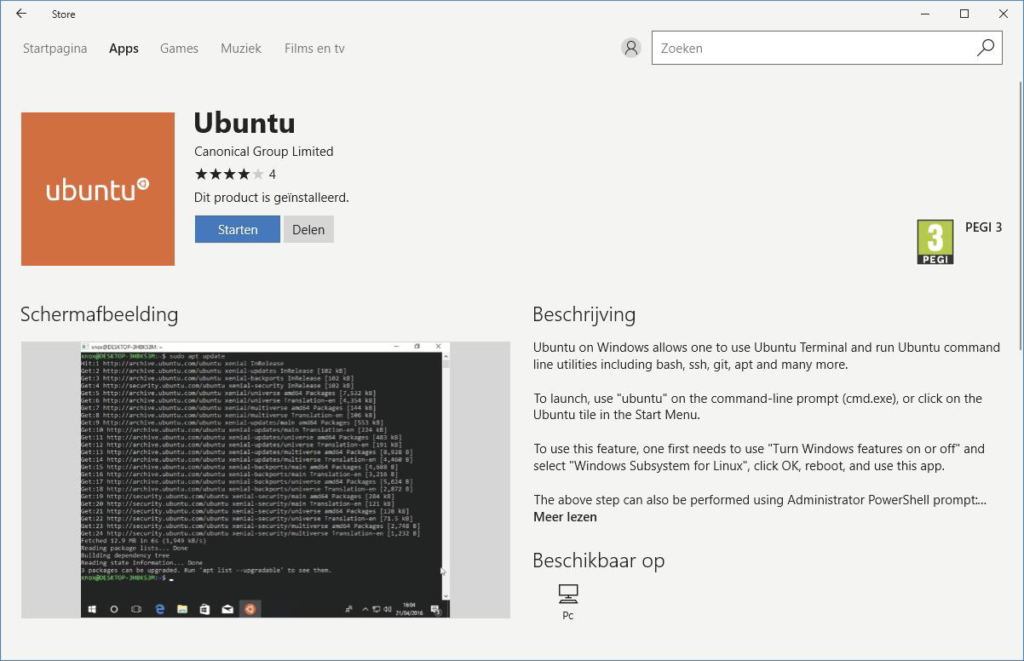Open the Ubuntu terminal screenshot thumbnail
1024x661 pixels.
click(x=265, y=480)
